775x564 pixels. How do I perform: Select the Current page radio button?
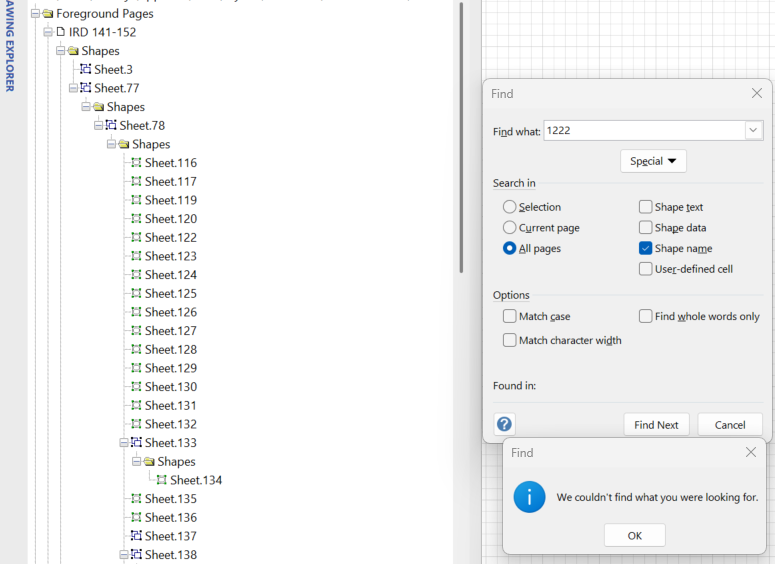pyautogui.click(x=510, y=228)
